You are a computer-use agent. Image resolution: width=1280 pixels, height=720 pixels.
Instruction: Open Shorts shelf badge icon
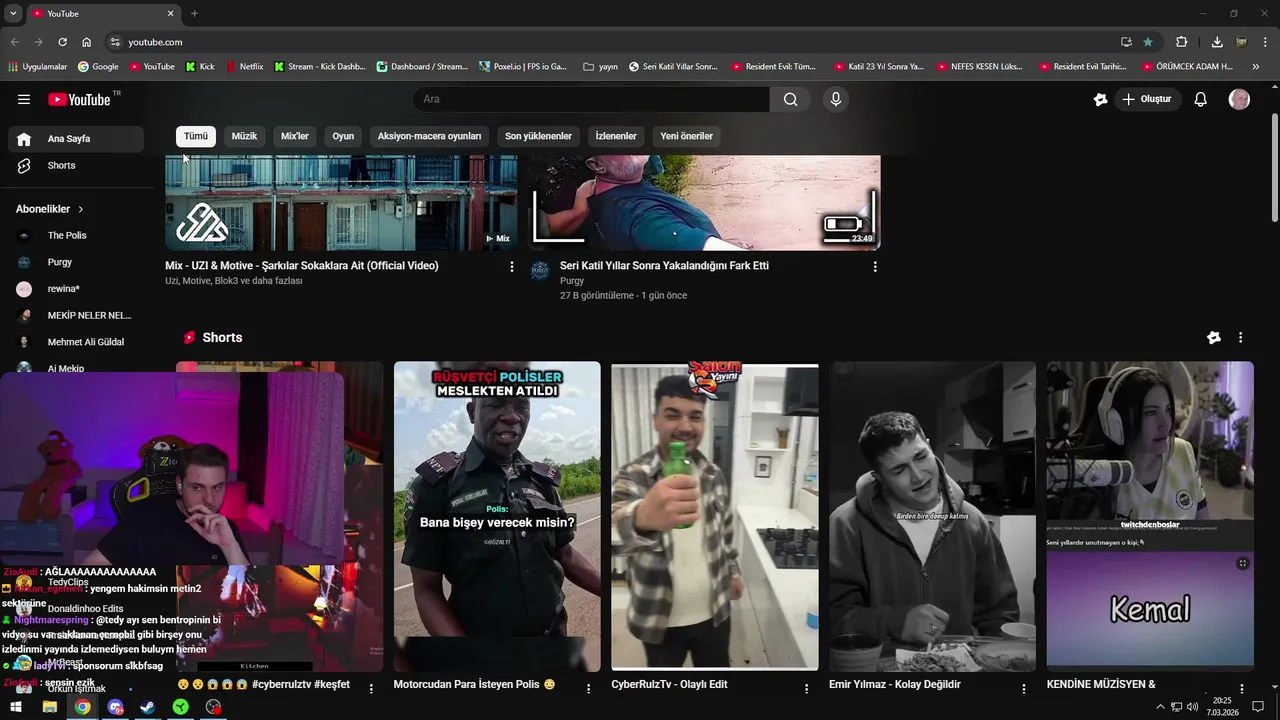pyautogui.click(x=1214, y=338)
